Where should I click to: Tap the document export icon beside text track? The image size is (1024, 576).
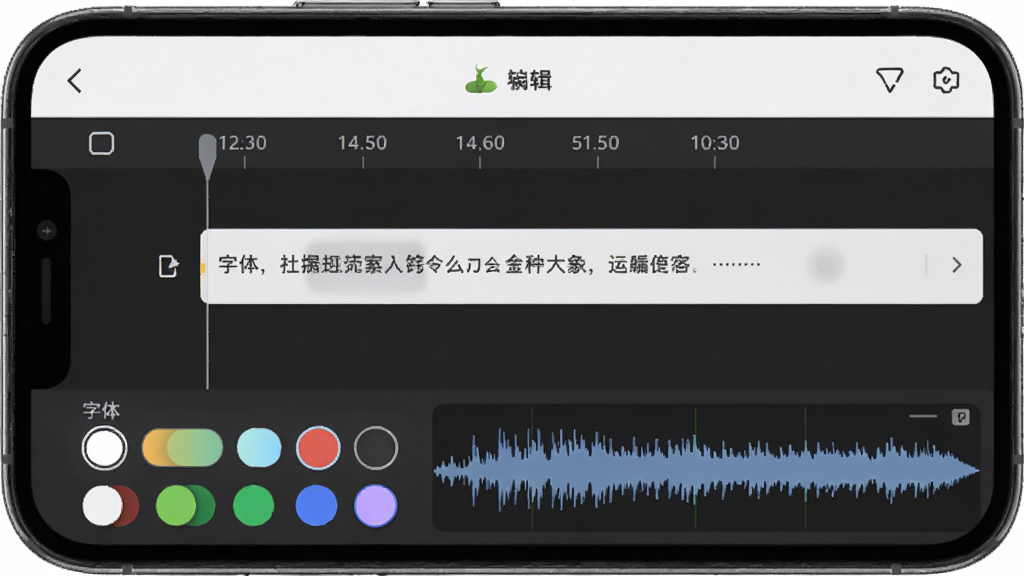(x=168, y=266)
